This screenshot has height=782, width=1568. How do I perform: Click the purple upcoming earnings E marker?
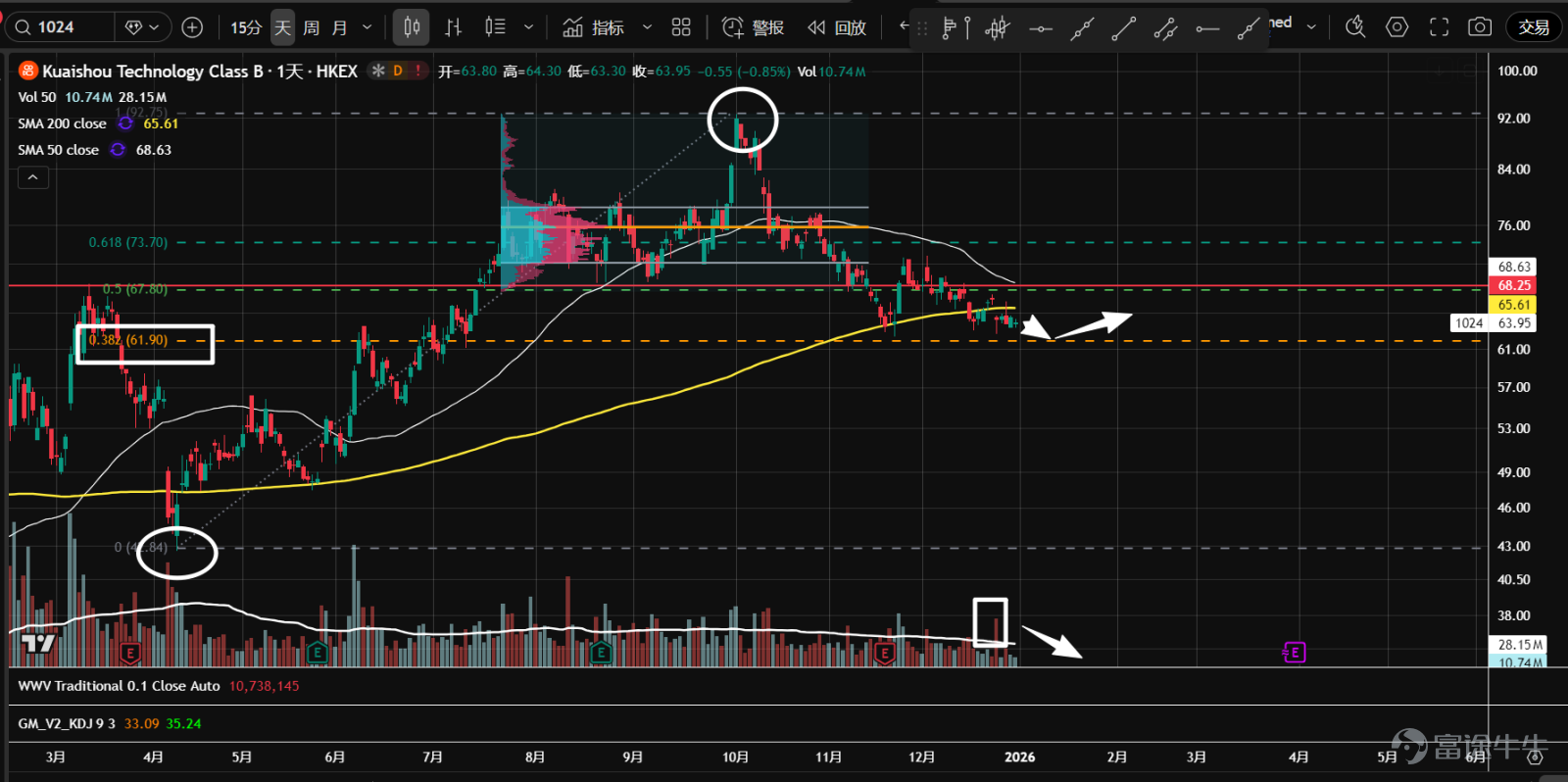1295,652
